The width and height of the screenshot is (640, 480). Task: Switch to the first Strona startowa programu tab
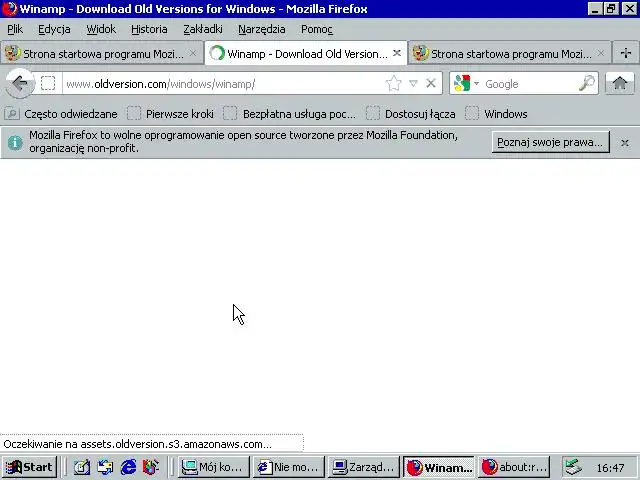(x=102, y=53)
